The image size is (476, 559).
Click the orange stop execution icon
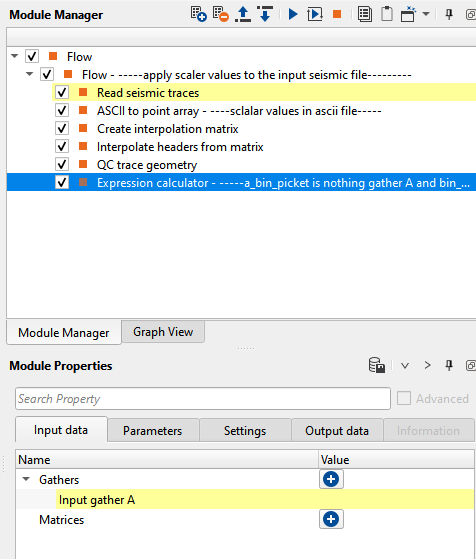pyautogui.click(x=337, y=14)
